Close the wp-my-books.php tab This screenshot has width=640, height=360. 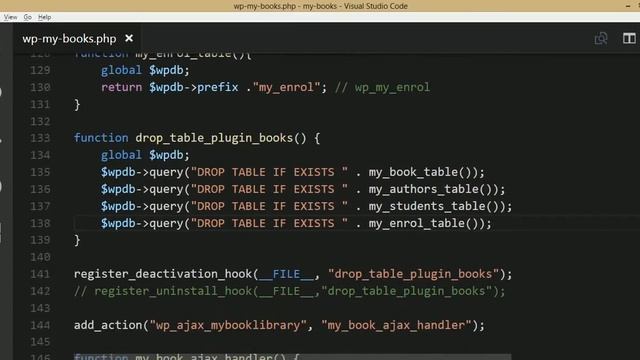(x=129, y=38)
